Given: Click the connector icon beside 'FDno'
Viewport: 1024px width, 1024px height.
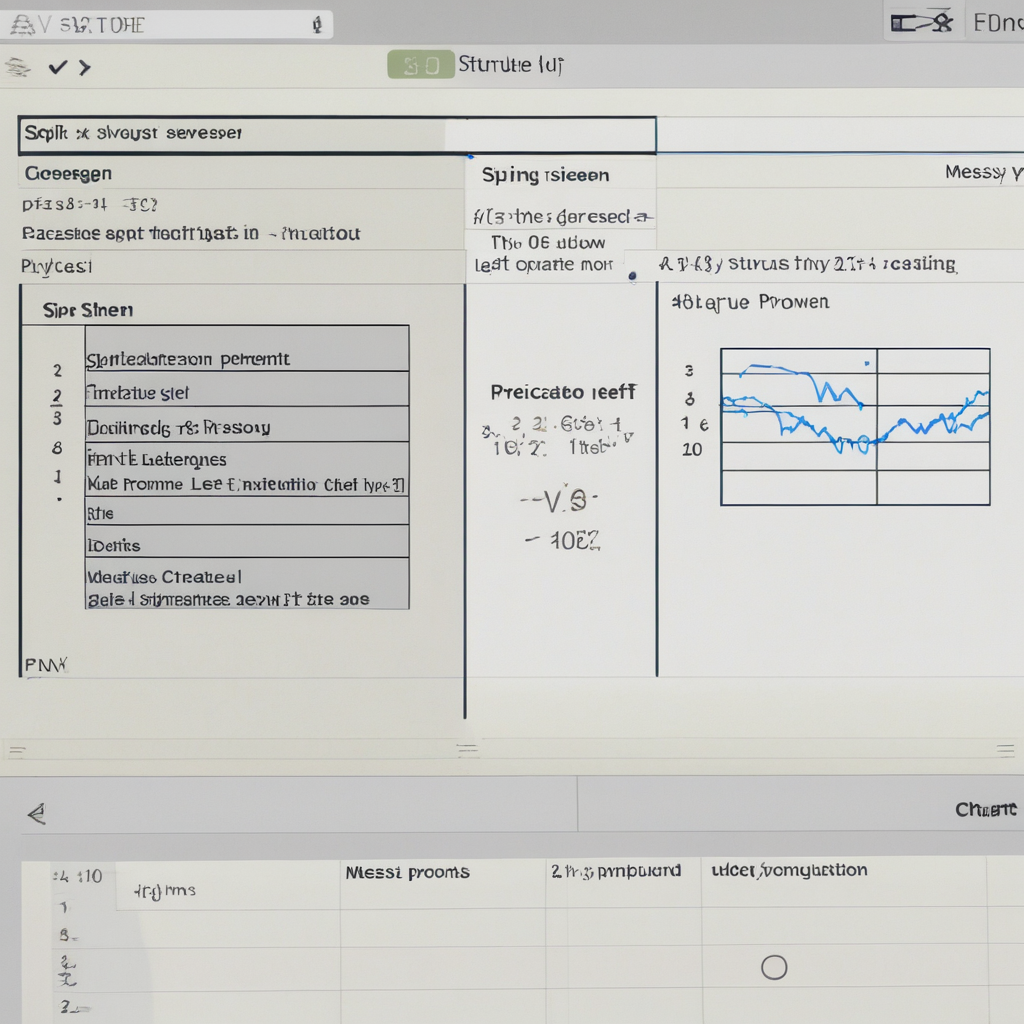Looking at the screenshot, I should pos(921,23).
